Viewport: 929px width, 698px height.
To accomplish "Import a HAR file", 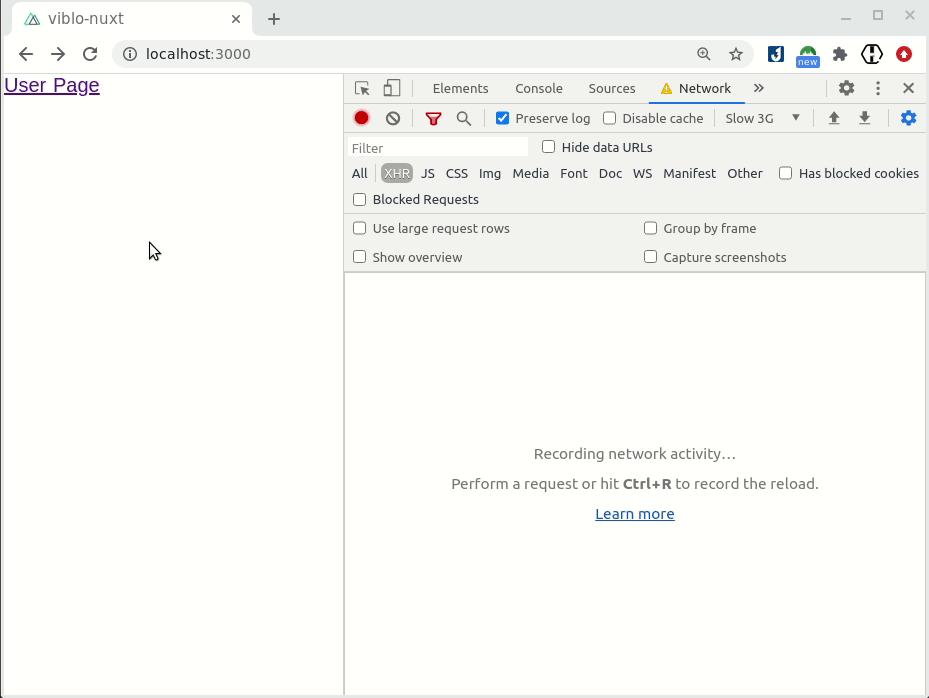I will pos(834,118).
